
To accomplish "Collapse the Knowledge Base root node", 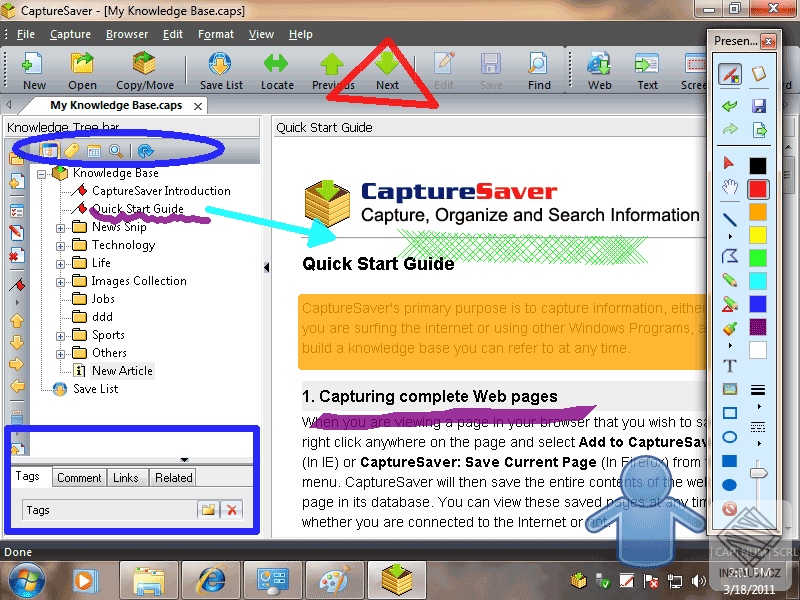I will 41,174.
